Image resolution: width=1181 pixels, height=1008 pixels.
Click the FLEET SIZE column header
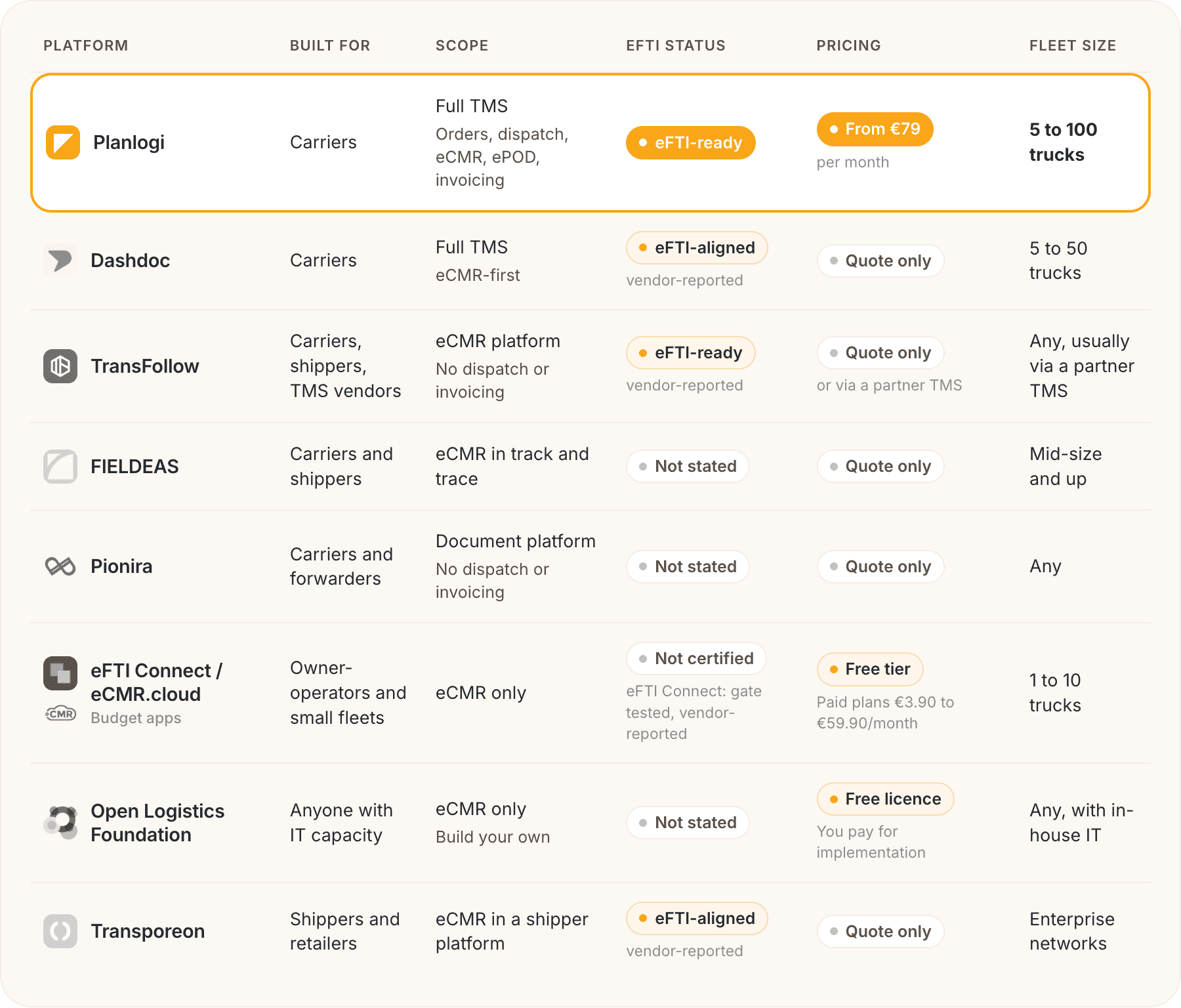point(1073,45)
